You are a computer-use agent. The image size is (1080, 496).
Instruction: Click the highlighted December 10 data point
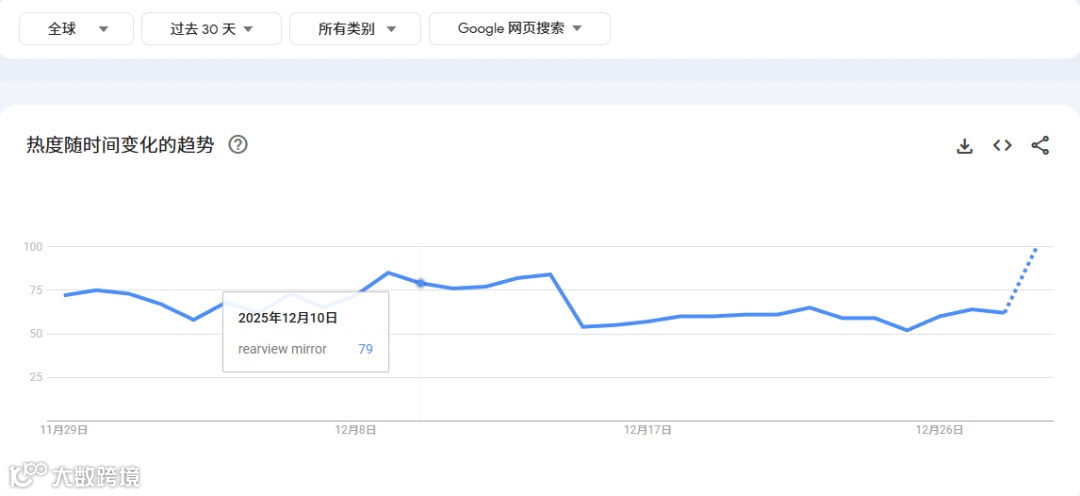click(x=421, y=283)
